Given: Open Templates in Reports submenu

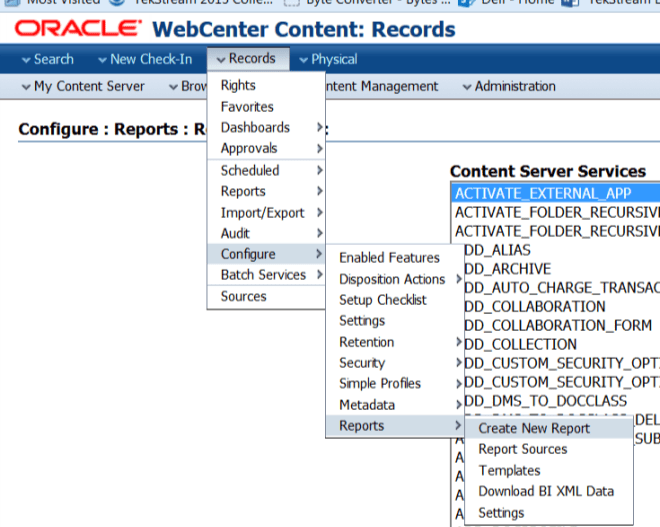Looking at the screenshot, I should 549,470.
